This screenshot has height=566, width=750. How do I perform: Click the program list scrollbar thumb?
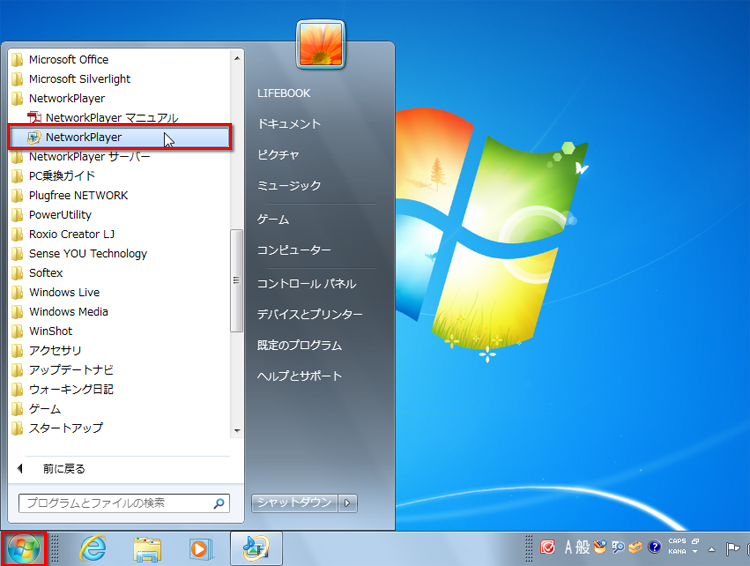[237, 280]
